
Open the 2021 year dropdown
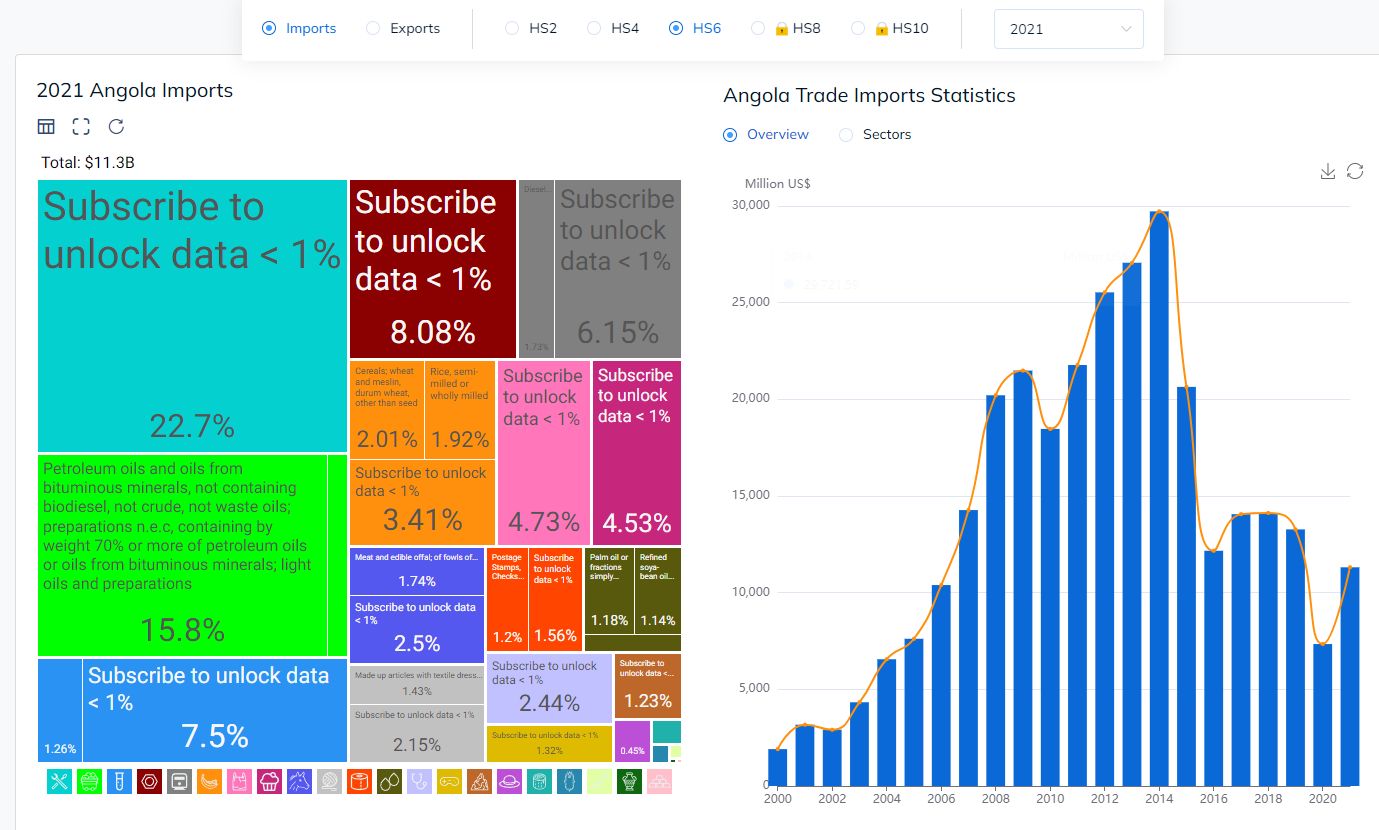(x=1068, y=29)
